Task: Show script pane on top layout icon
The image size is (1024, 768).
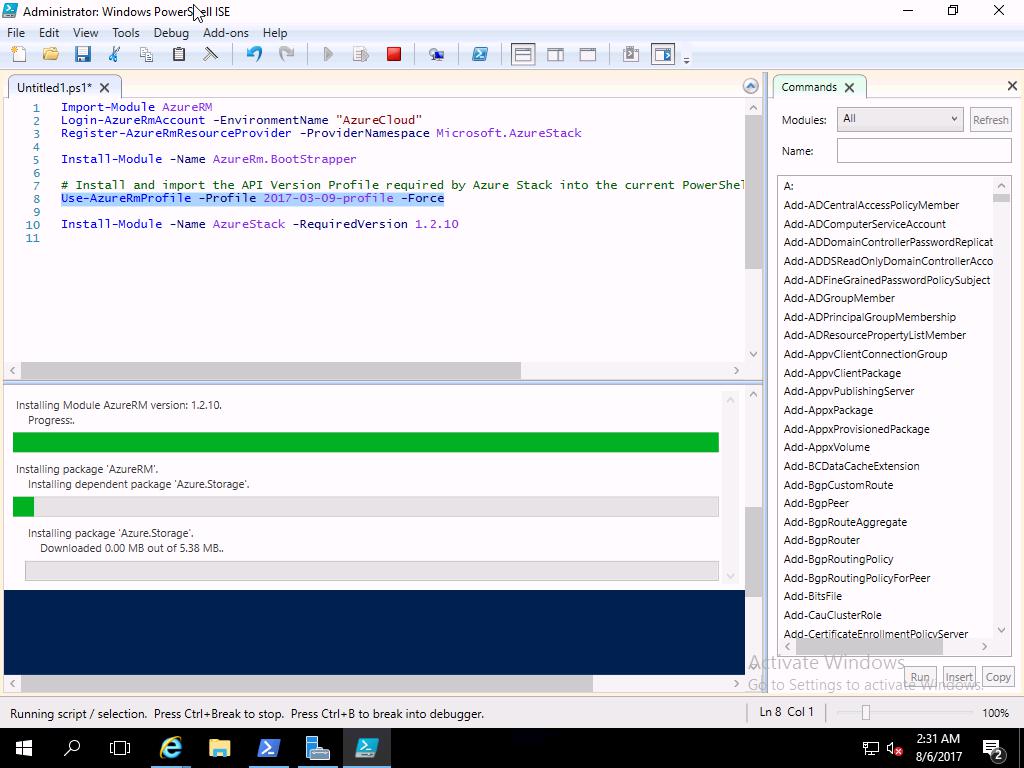Action: pyautogui.click(x=523, y=54)
